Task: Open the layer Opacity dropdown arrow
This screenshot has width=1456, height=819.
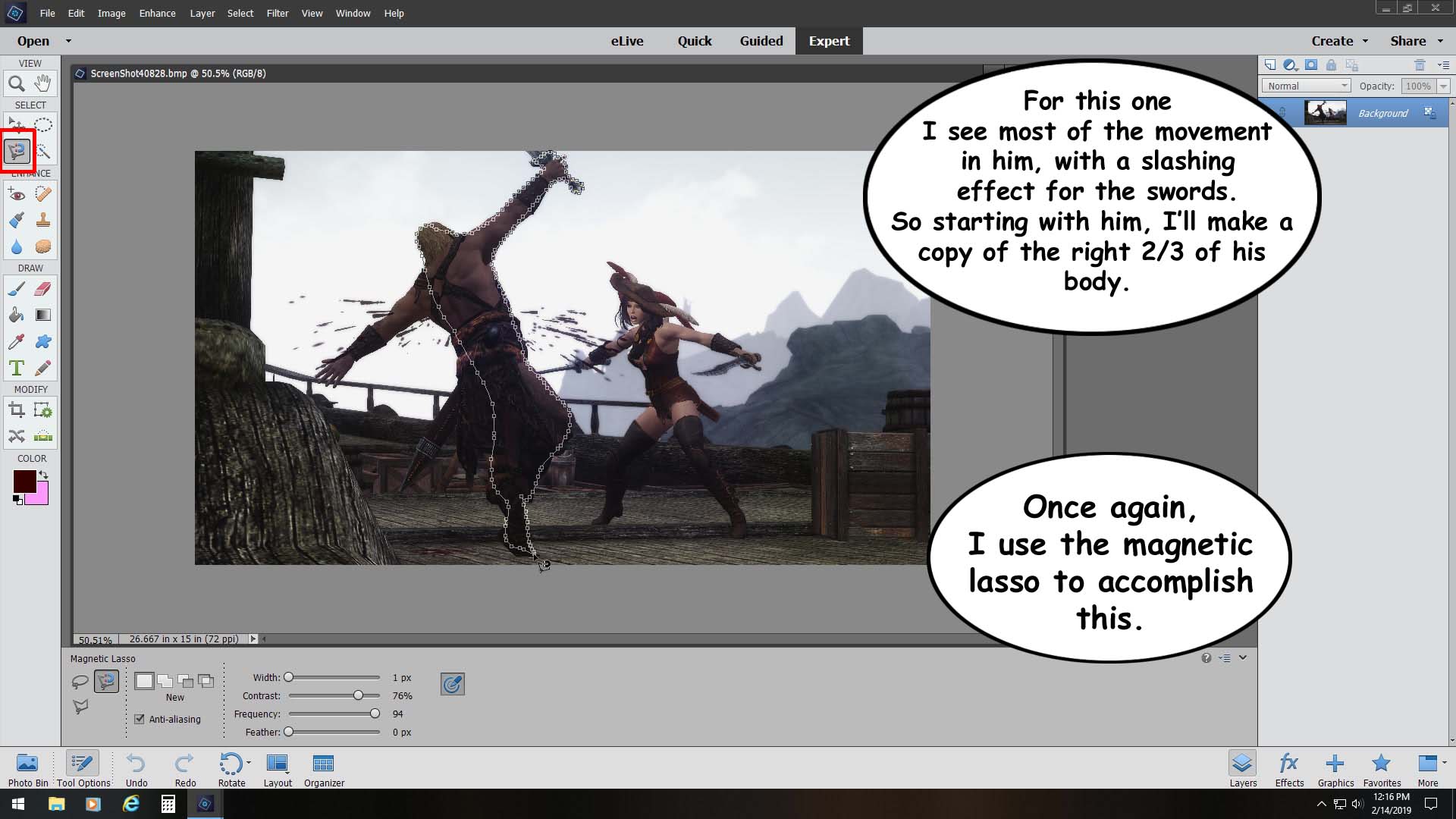Action: coord(1443,86)
